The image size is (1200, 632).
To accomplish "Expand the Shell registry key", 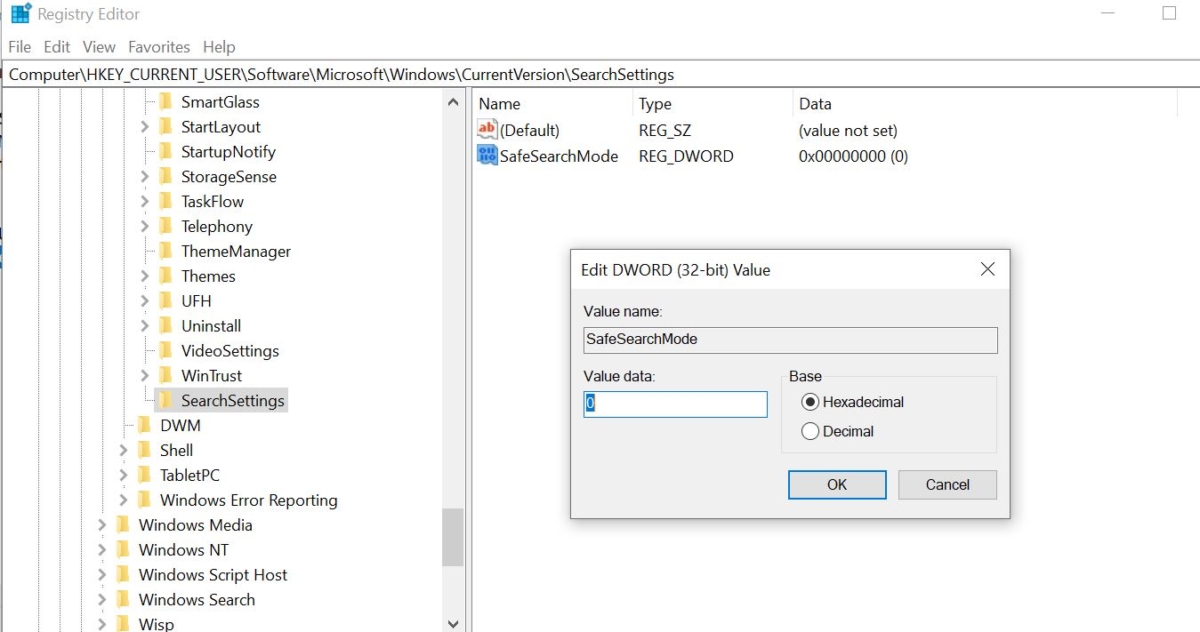I will tap(123, 450).
